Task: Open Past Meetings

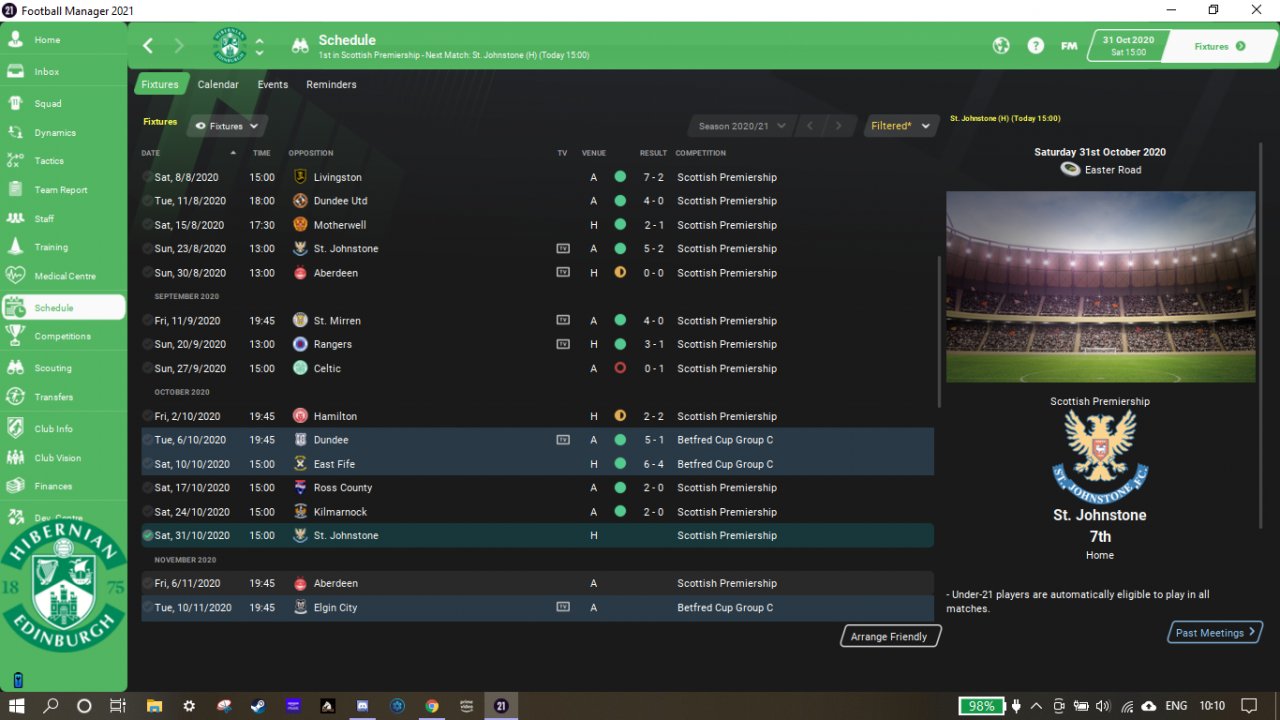Action: [1215, 633]
